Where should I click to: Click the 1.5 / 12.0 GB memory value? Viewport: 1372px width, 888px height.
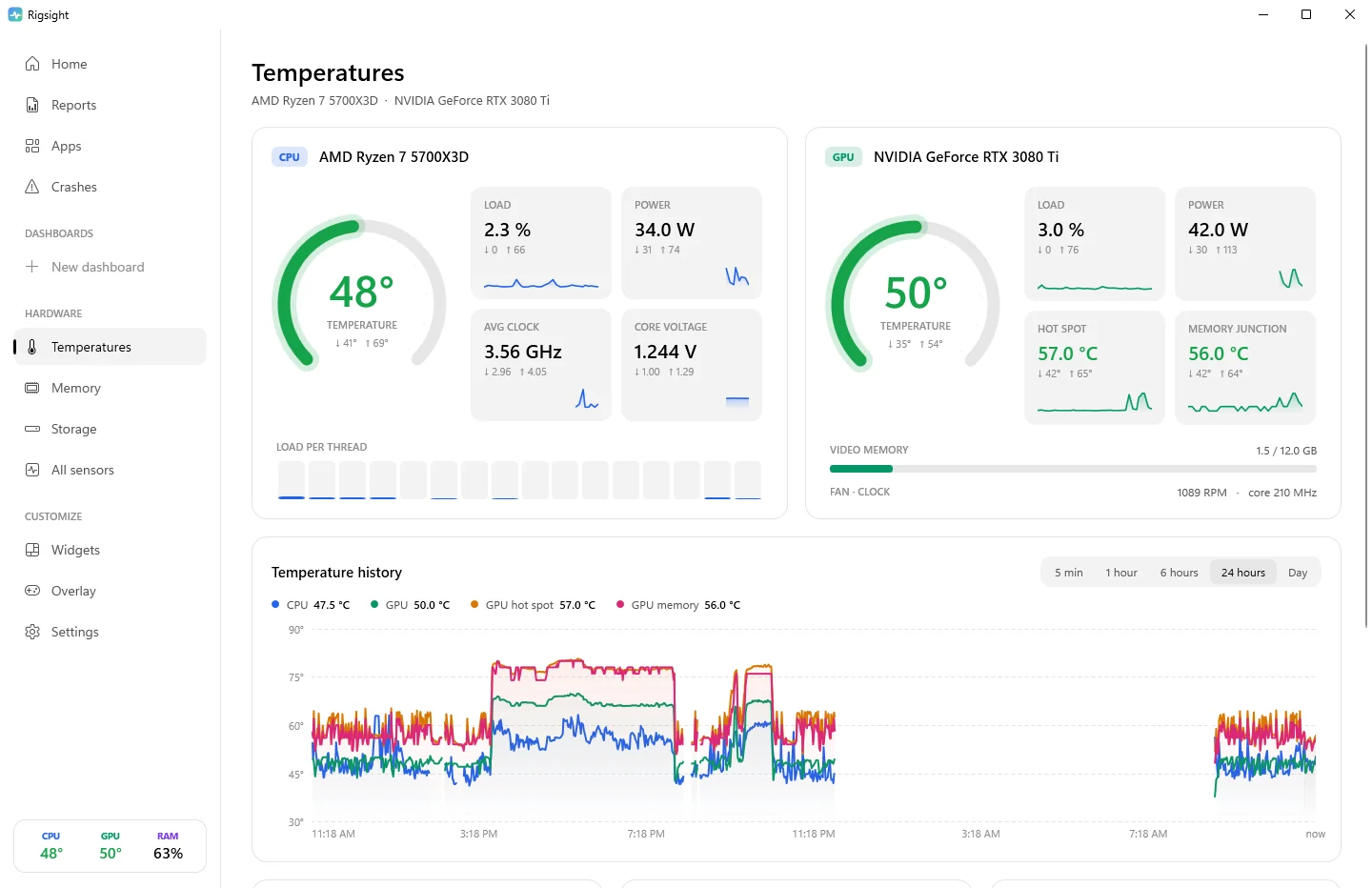coord(1286,451)
